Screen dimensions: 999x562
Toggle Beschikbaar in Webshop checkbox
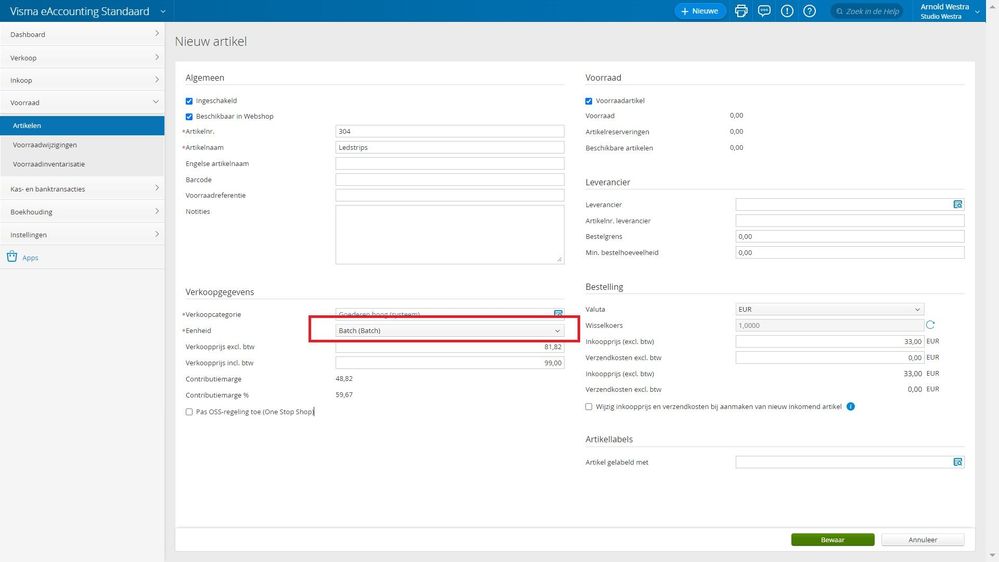click(x=190, y=116)
